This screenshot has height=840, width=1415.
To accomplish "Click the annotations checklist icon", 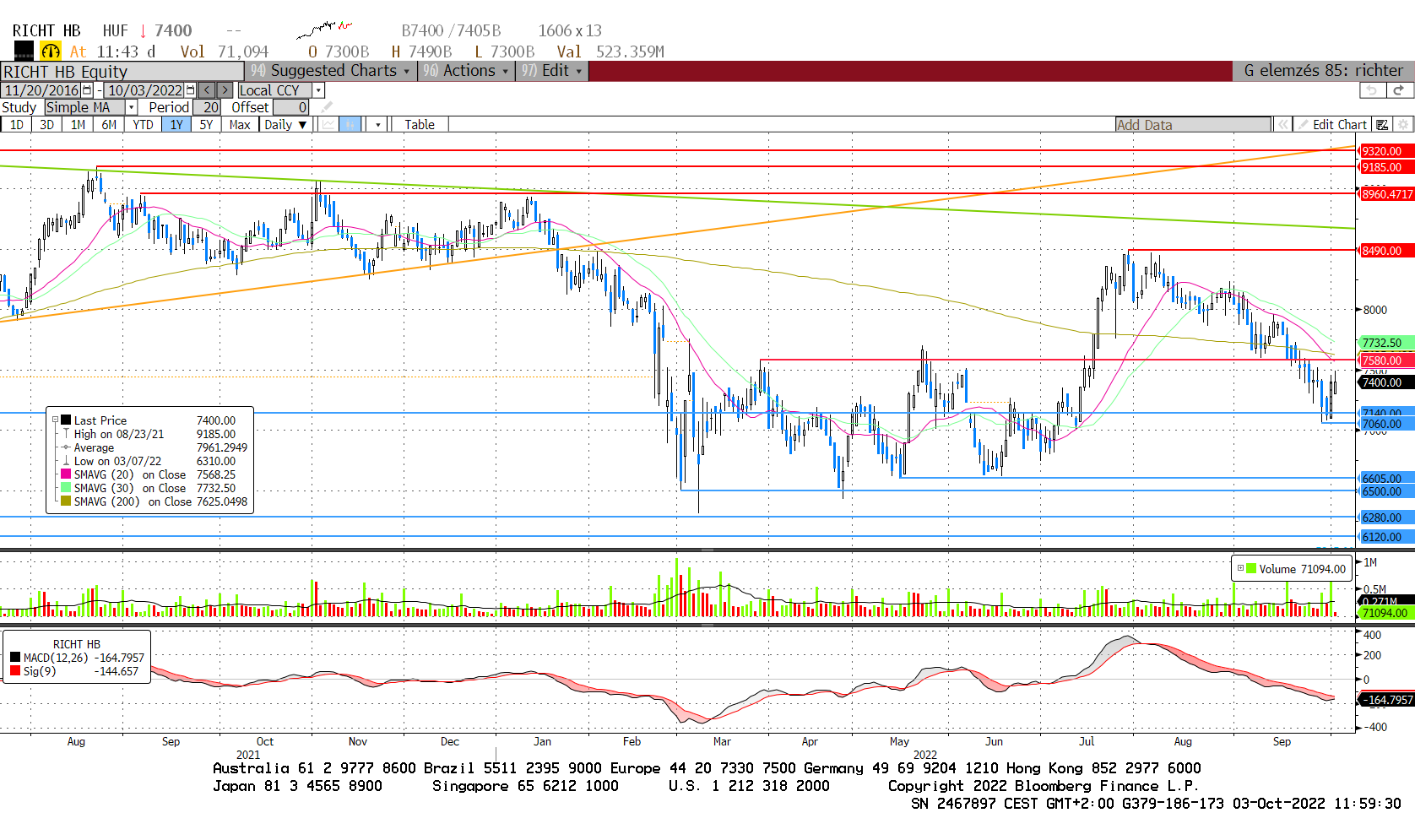I will (x=1382, y=125).
